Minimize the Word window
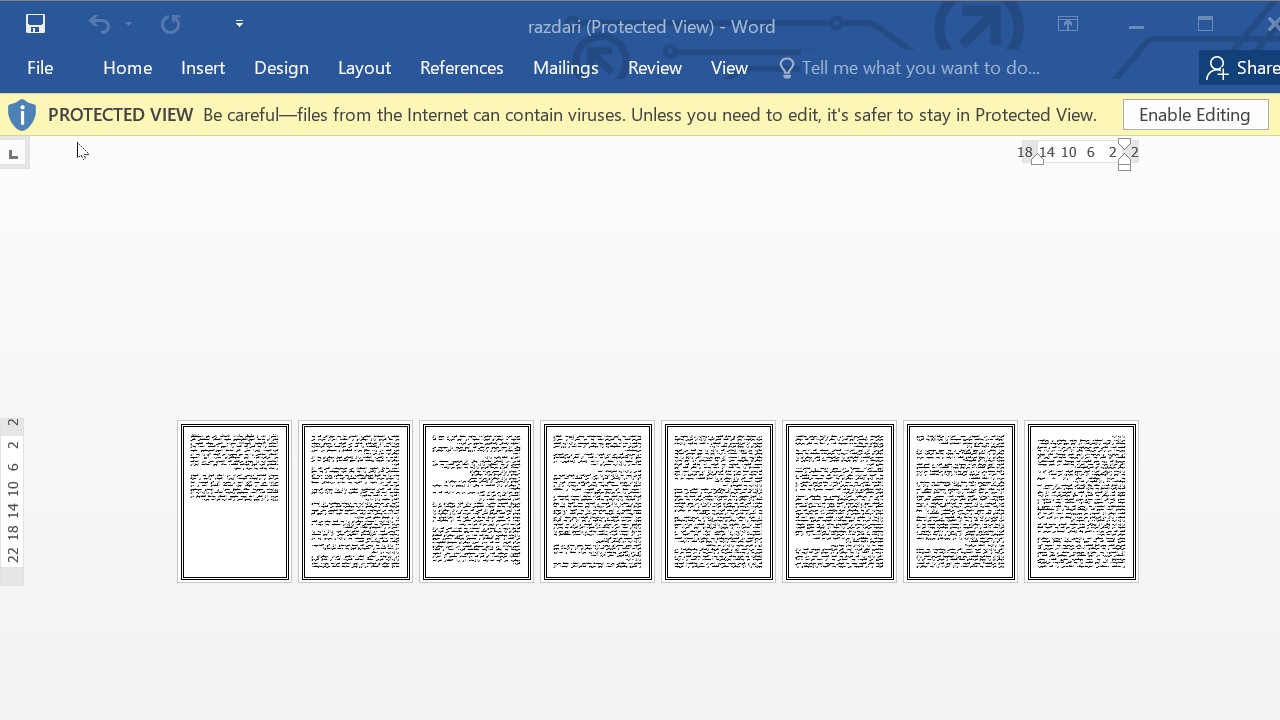The height and width of the screenshot is (720, 1280). click(1136, 25)
